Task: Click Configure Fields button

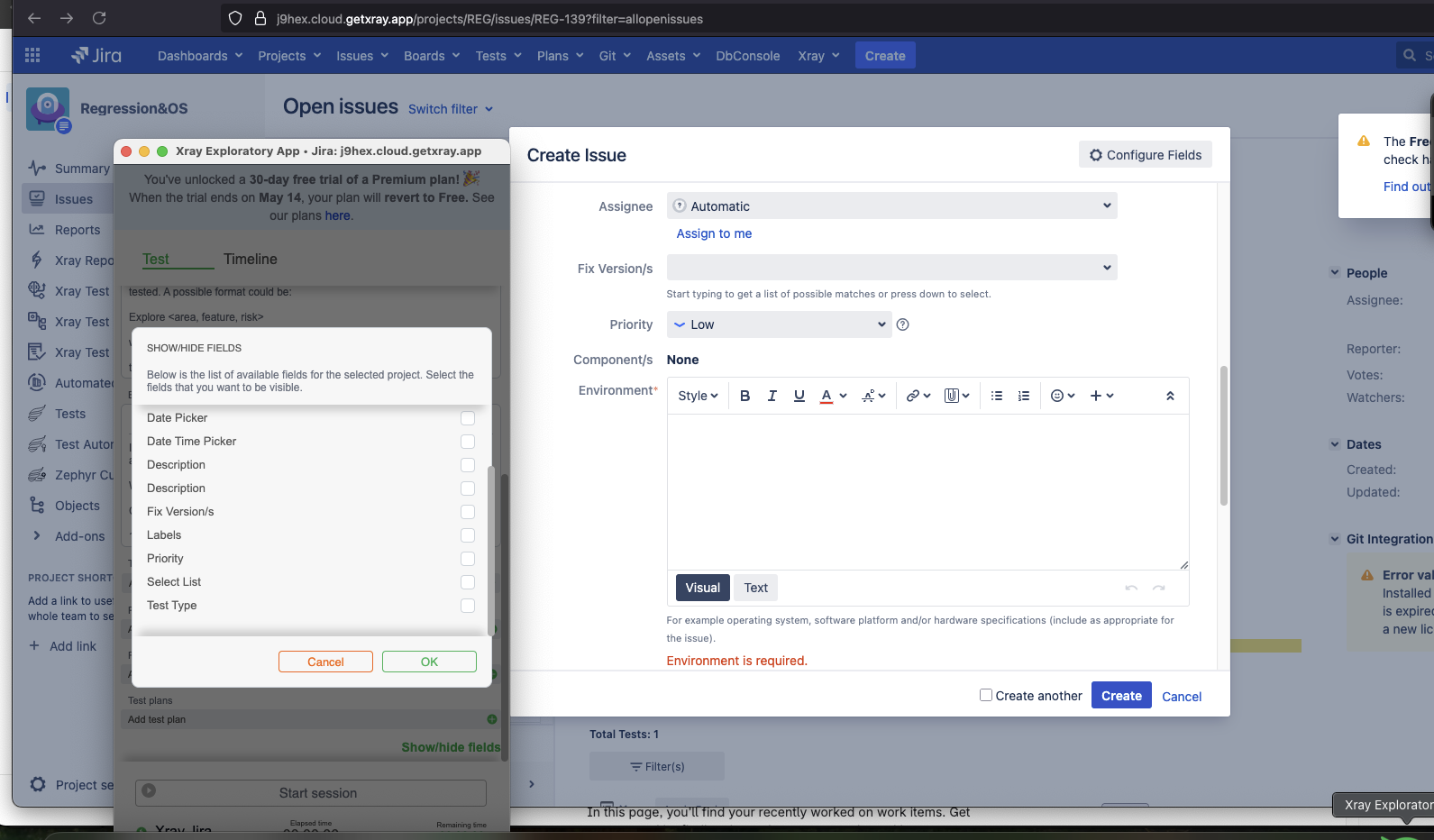Action: point(1145,154)
